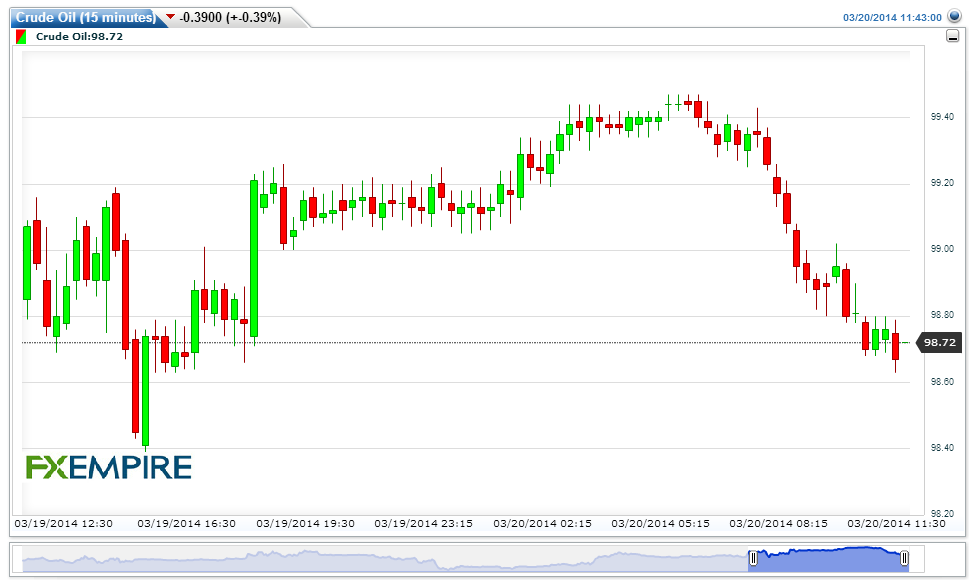
Task: Grab the right handle of the range slider
Action: [904, 558]
